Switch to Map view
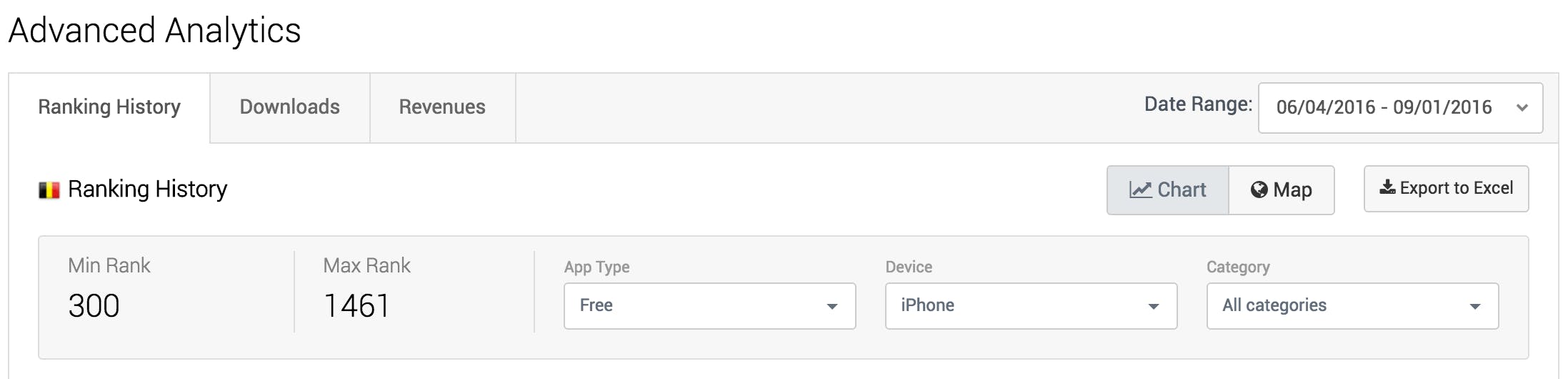This screenshot has width=1568, height=379. pyautogui.click(x=1282, y=190)
